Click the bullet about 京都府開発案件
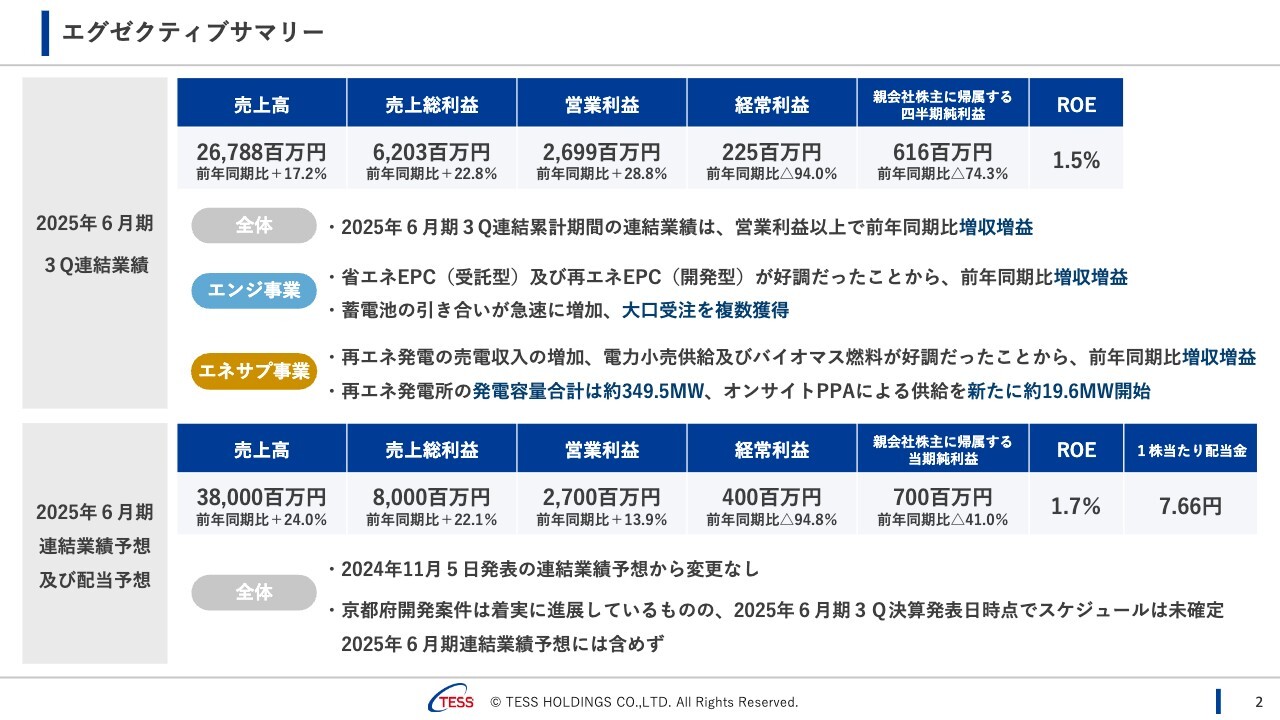The width and height of the screenshot is (1280, 720). click(x=775, y=610)
